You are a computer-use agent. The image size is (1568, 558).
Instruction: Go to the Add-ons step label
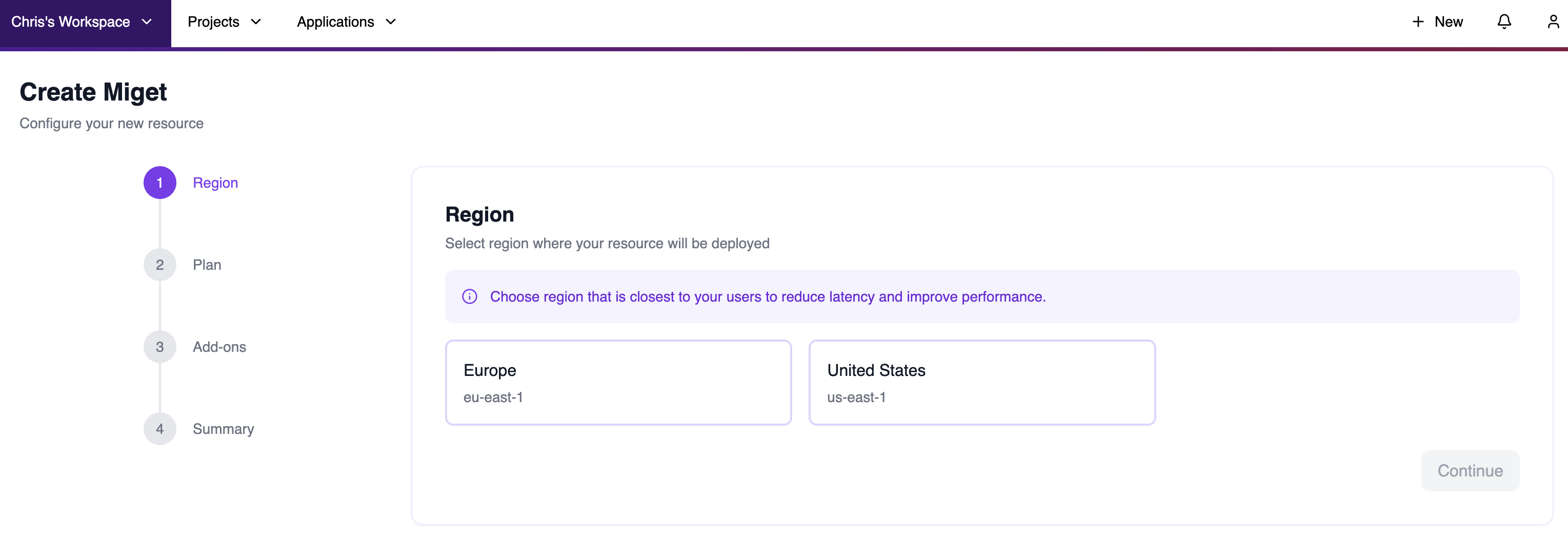click(x=219, y=347)
